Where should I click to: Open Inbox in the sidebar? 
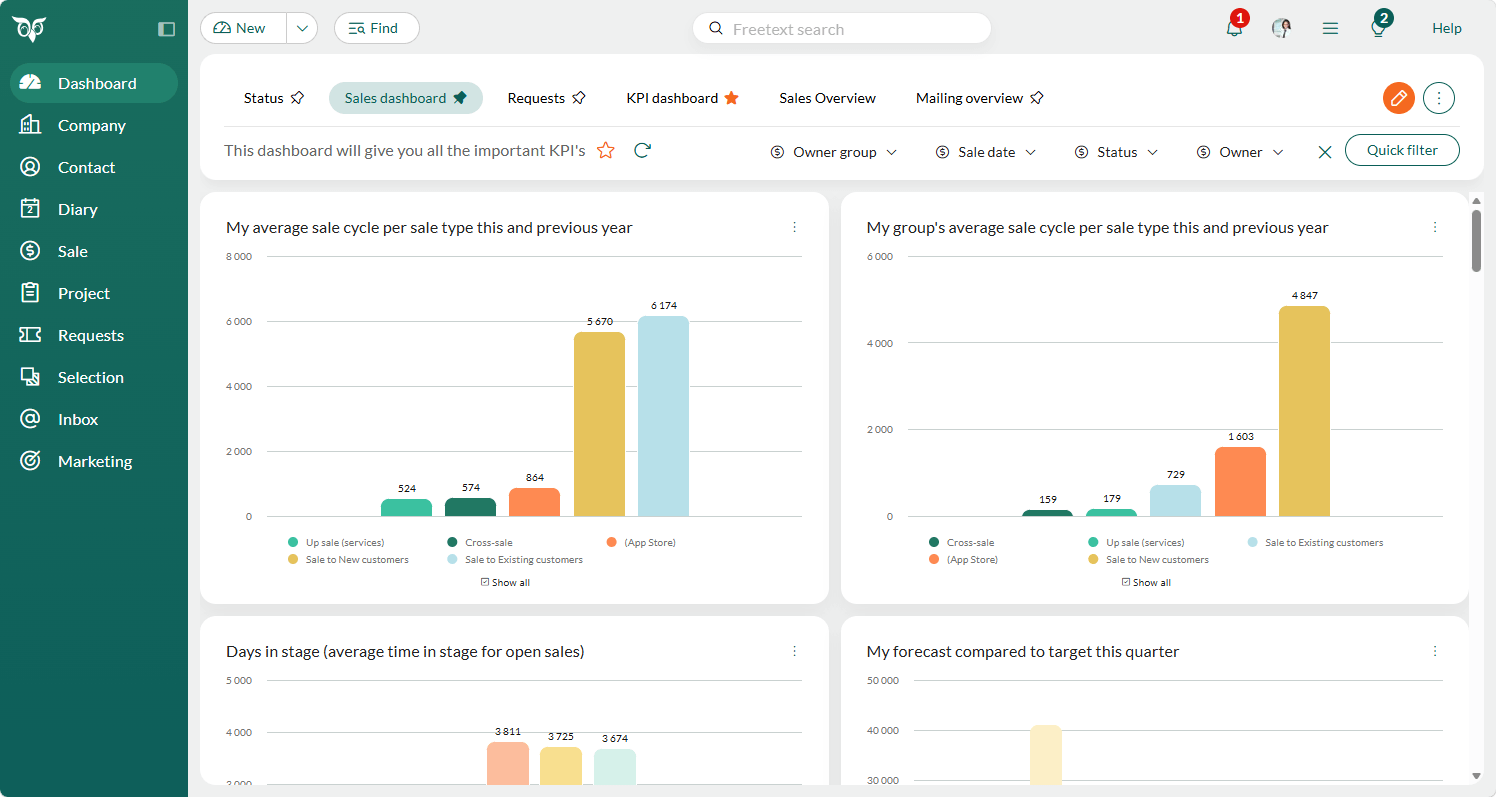click(x=94, y=419)
